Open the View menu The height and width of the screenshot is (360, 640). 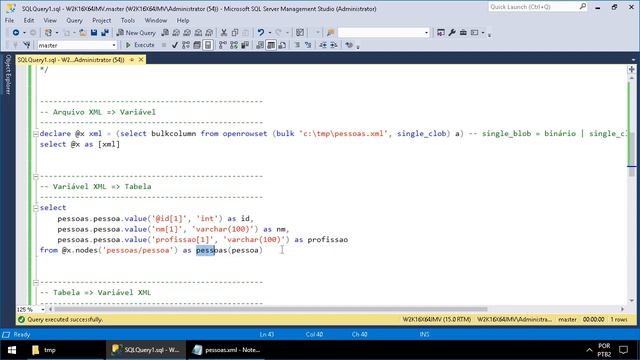(50, 20)
